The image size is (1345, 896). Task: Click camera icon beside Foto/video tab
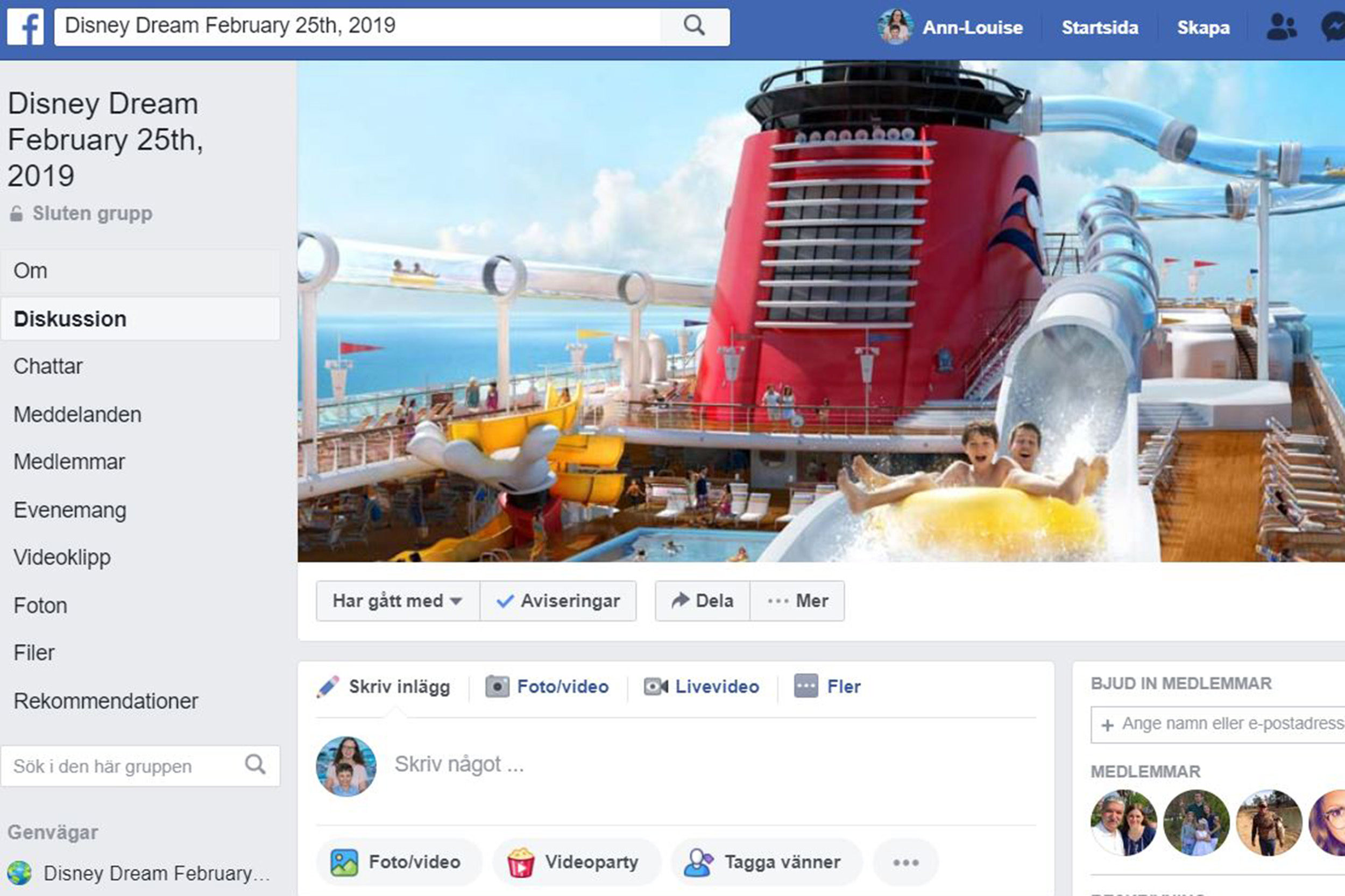coord(497,686)
